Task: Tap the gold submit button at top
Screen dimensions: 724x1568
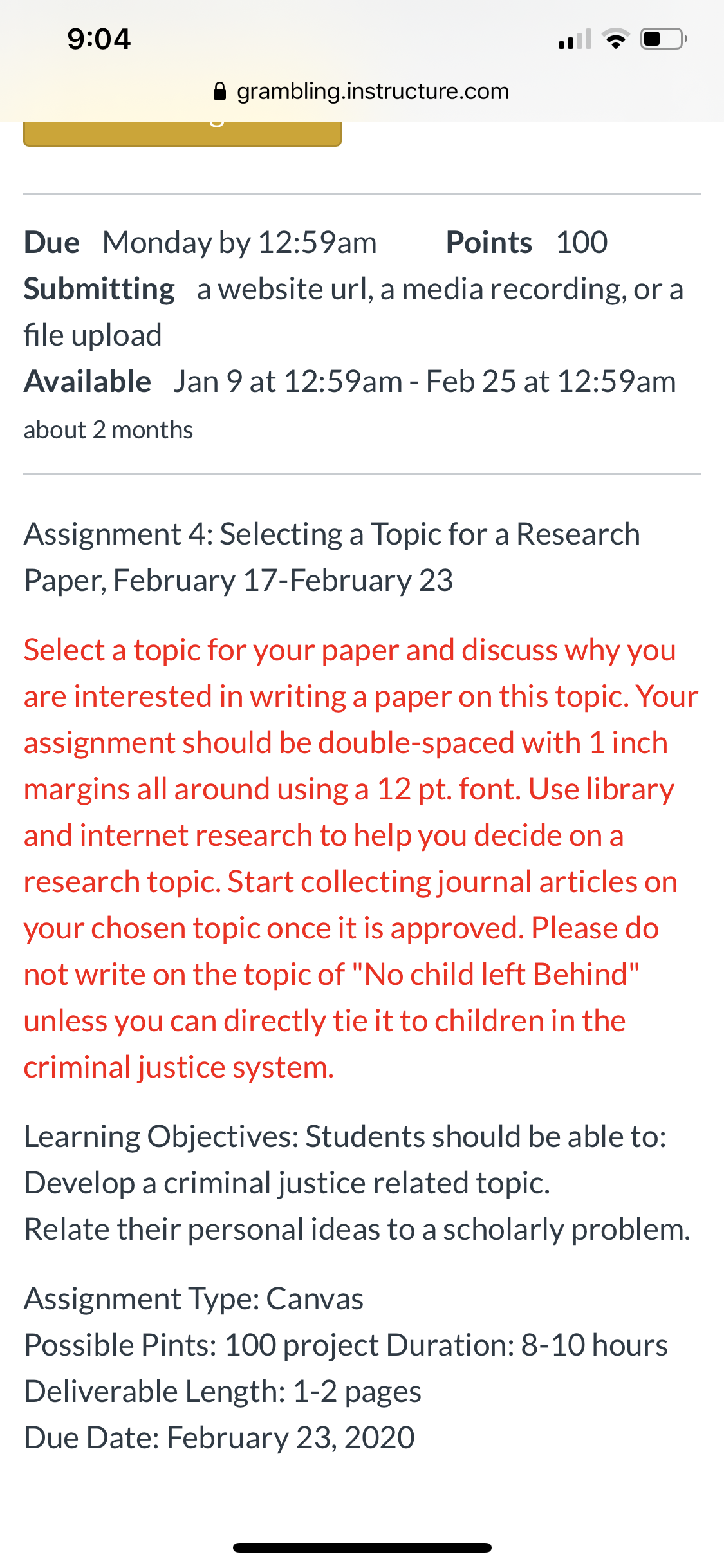Action: point(182,134)
